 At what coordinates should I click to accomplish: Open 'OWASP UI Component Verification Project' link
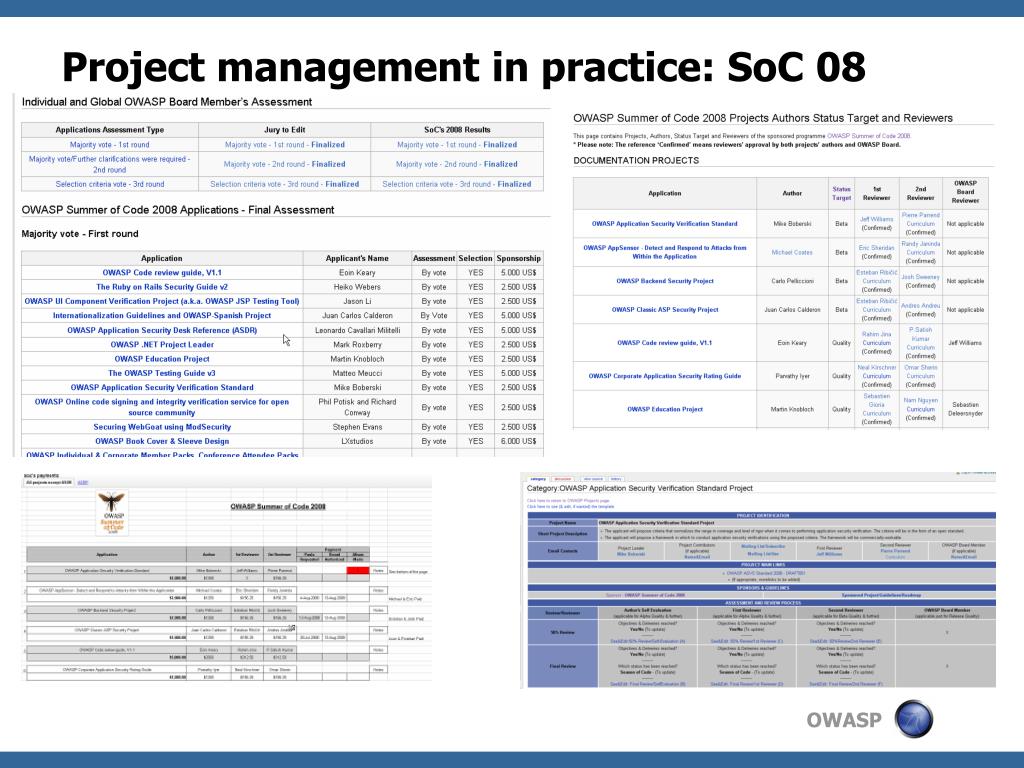point(162,301)
